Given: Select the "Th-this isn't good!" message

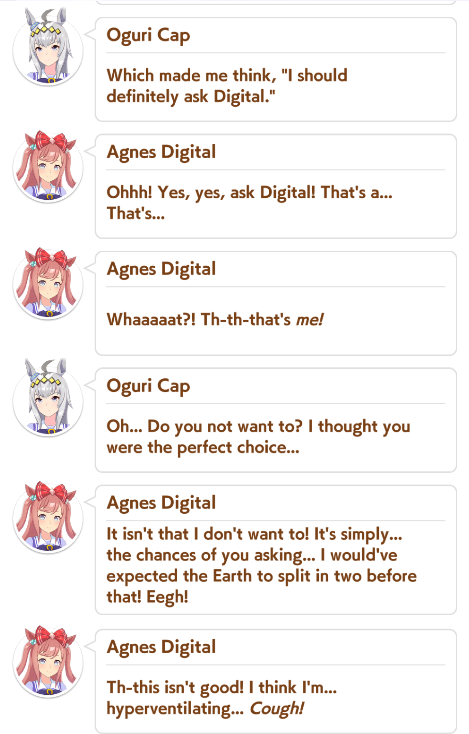Looking at the screenshot, I should pyautogui.click(x=221, y=697).
